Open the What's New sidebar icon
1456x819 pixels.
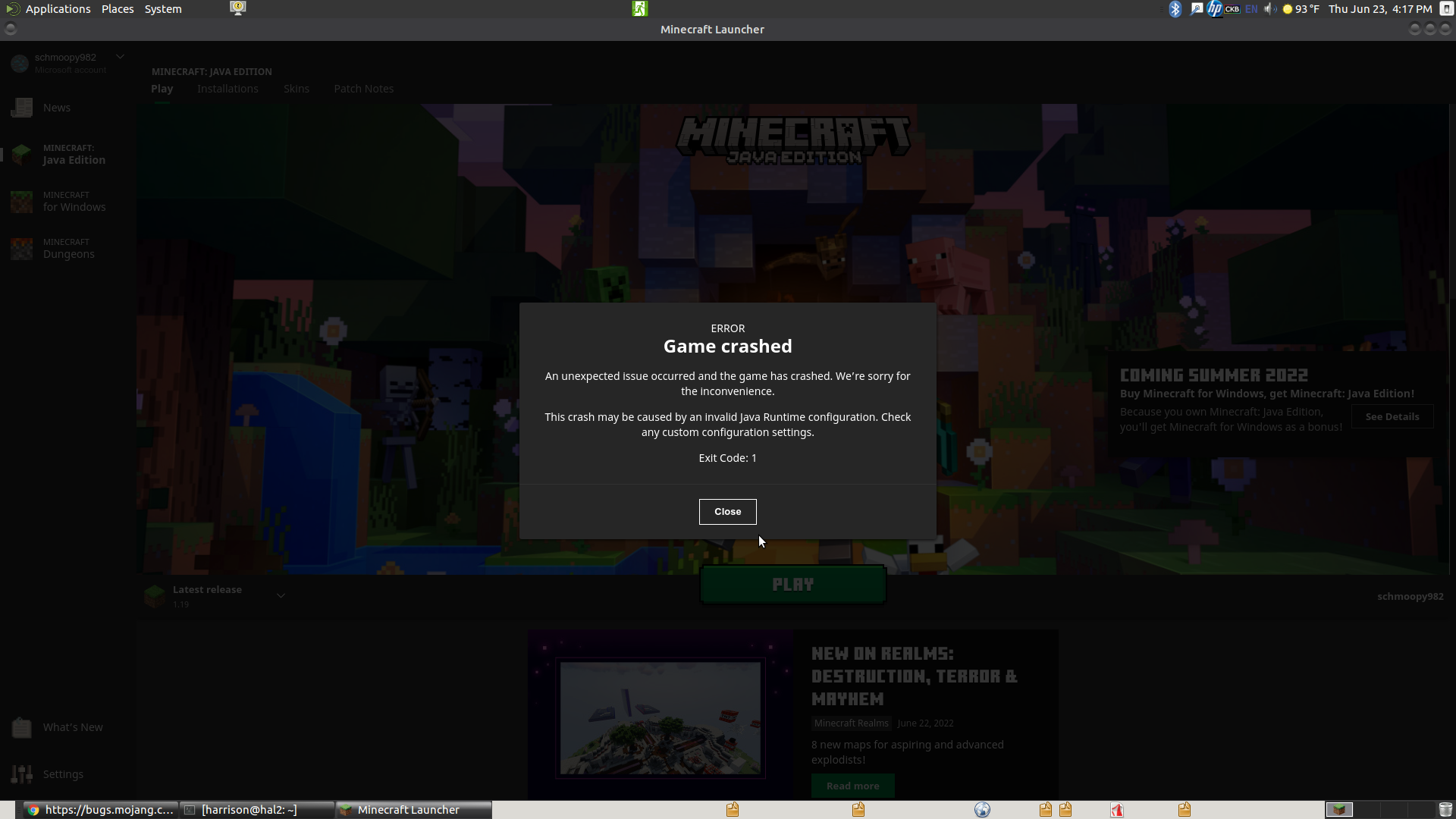coord(22,727)
